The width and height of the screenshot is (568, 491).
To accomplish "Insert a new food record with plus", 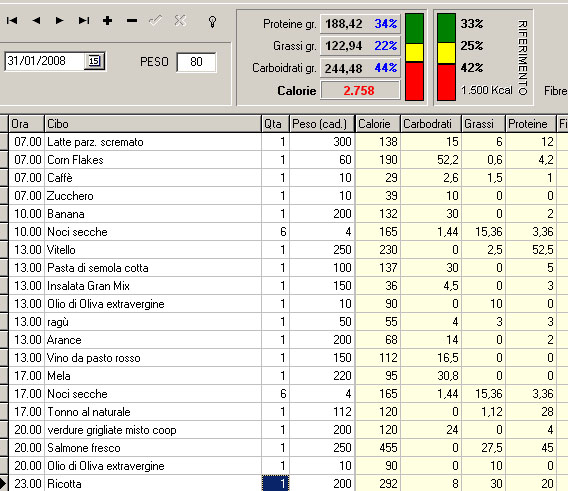I will (x=107, y=21).
